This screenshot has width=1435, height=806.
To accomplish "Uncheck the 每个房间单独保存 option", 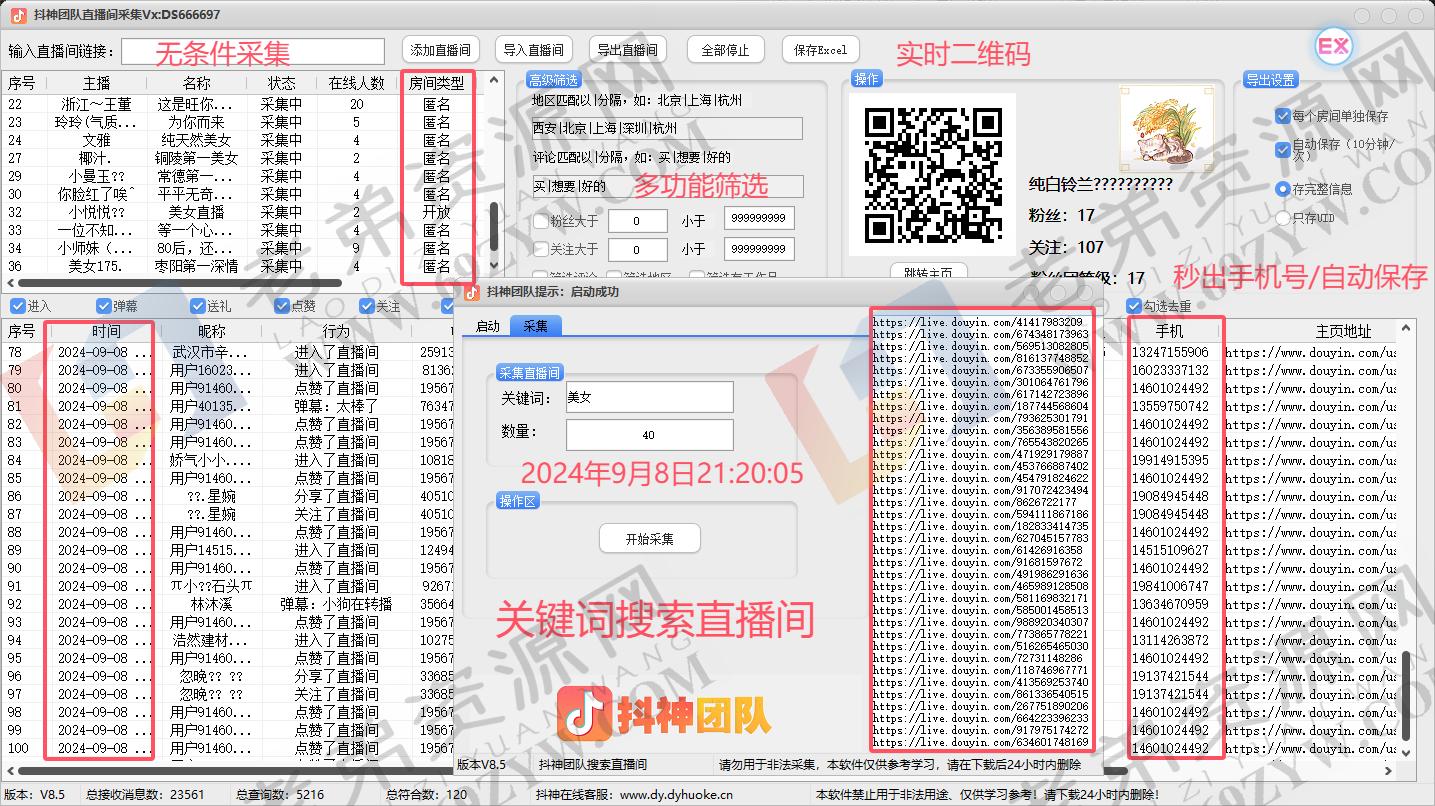I will pos(1283,116).
